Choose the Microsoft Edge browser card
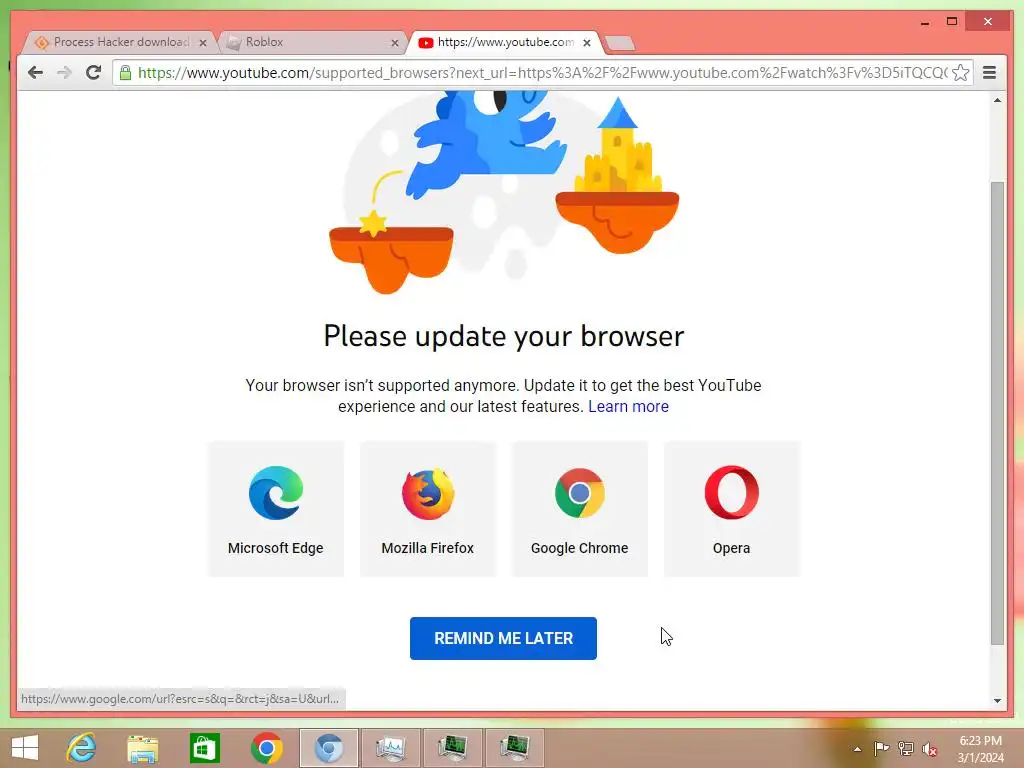 click(276, 509)
